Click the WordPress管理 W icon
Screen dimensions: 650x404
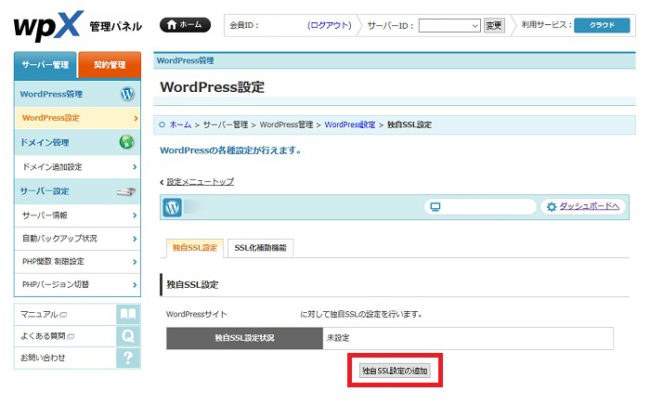click(x=127, y=94)
